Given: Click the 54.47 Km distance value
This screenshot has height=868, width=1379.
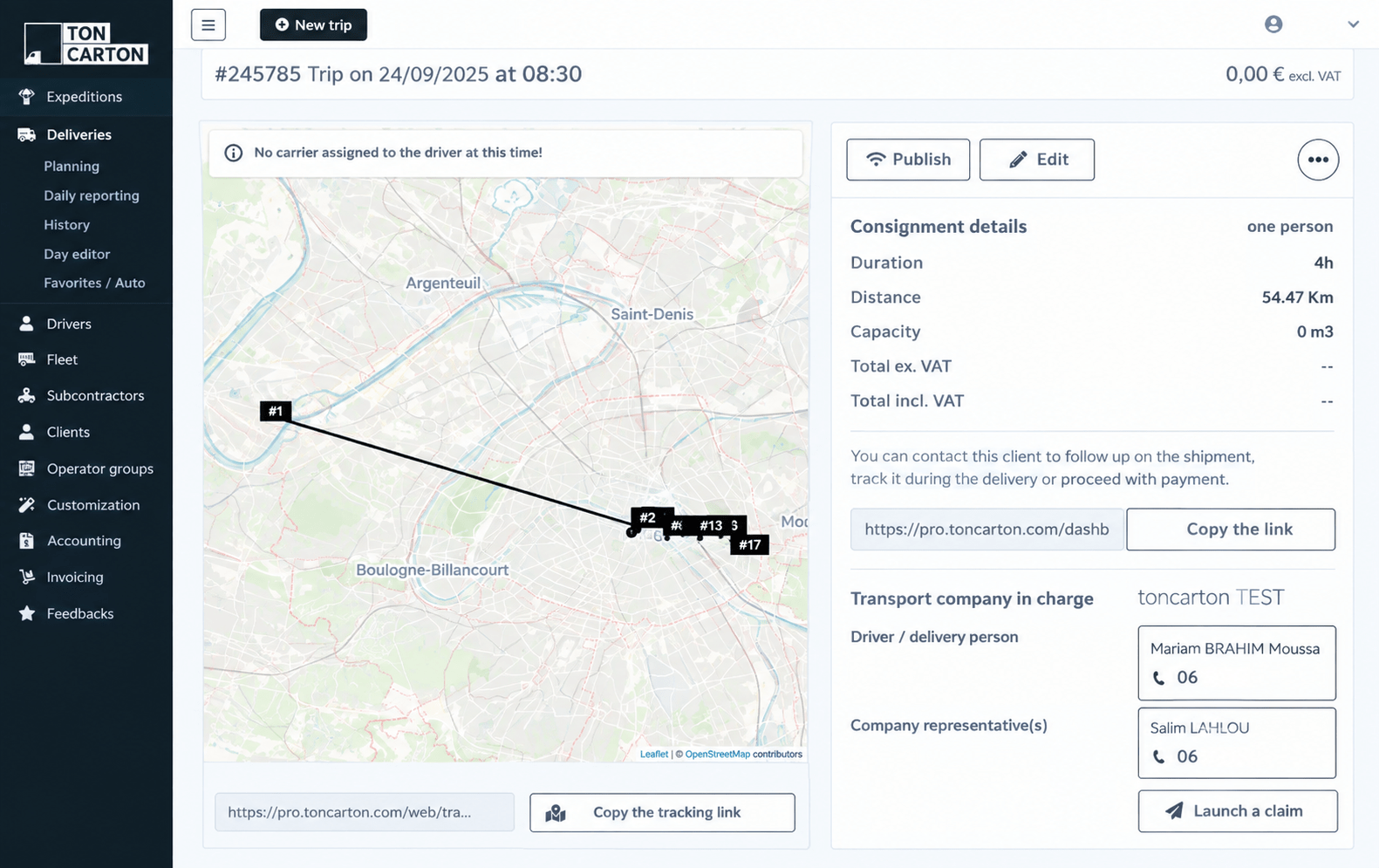Looking at the screenshot, I should (1297, 297).
